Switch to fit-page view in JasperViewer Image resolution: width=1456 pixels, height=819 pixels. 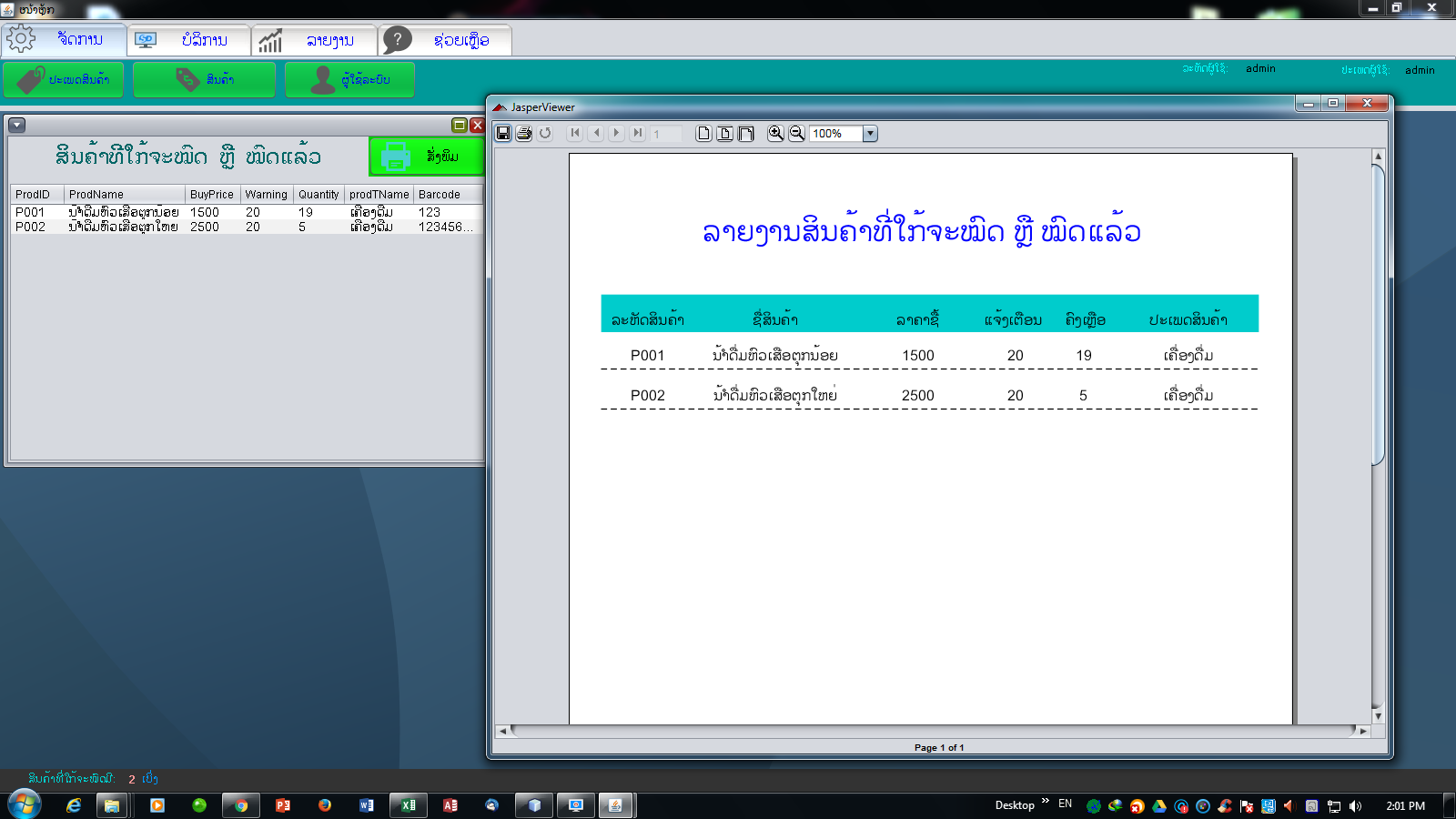724,133
